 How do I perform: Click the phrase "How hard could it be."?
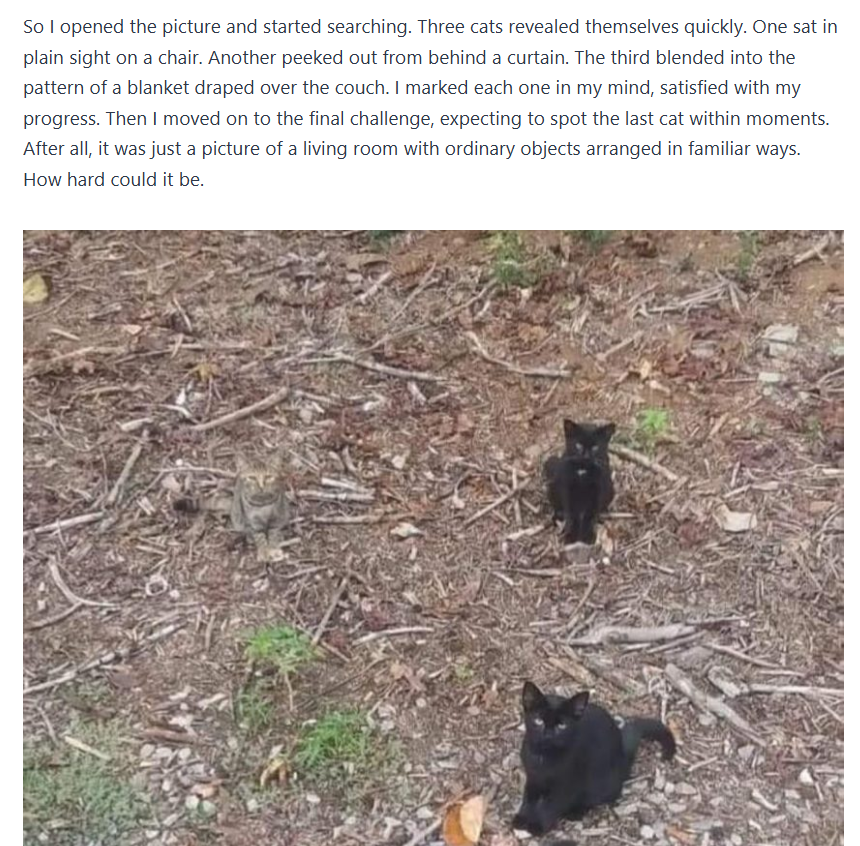tap(114, 179)
